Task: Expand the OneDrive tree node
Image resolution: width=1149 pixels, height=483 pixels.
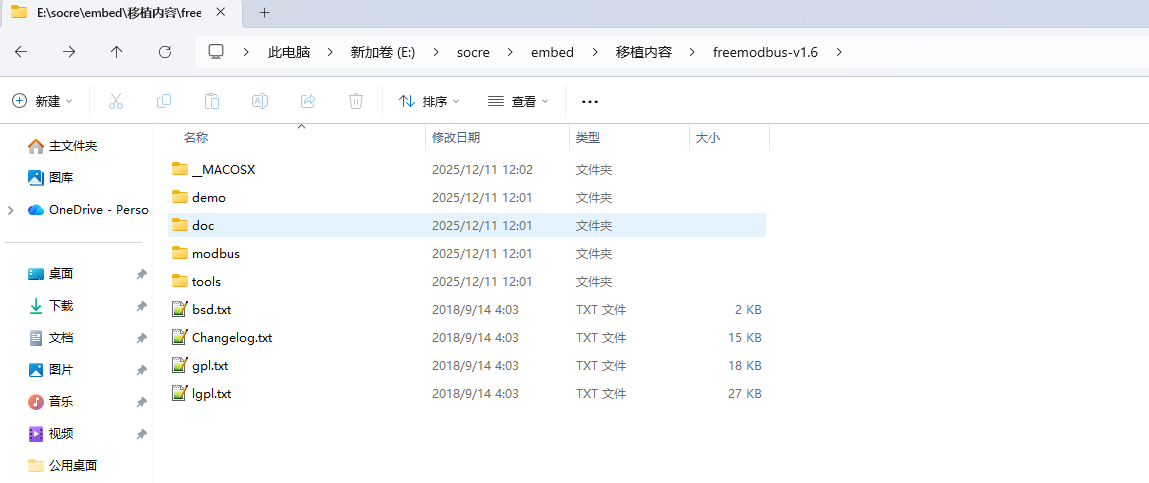Action: [10, 210]
